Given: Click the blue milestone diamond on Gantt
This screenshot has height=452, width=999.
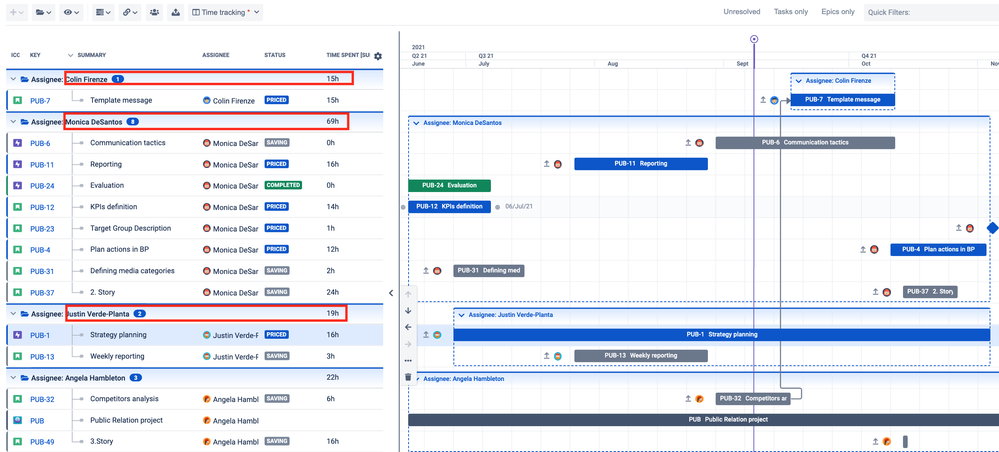Looking at the screenshot, I should [993, 228].
